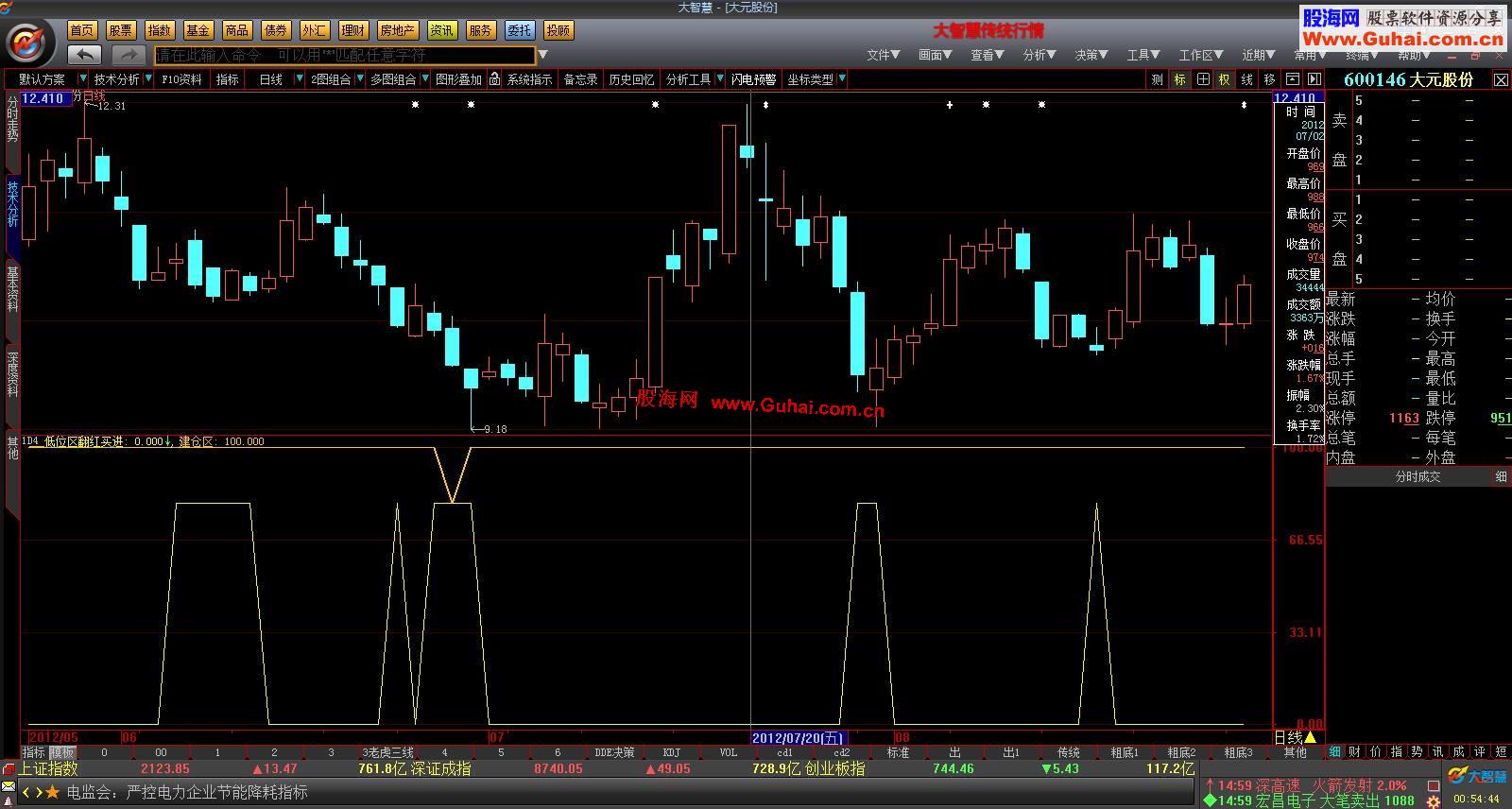
Task: Open the 文件 menu
Action: pyautogui.click(x=884, y=55)
